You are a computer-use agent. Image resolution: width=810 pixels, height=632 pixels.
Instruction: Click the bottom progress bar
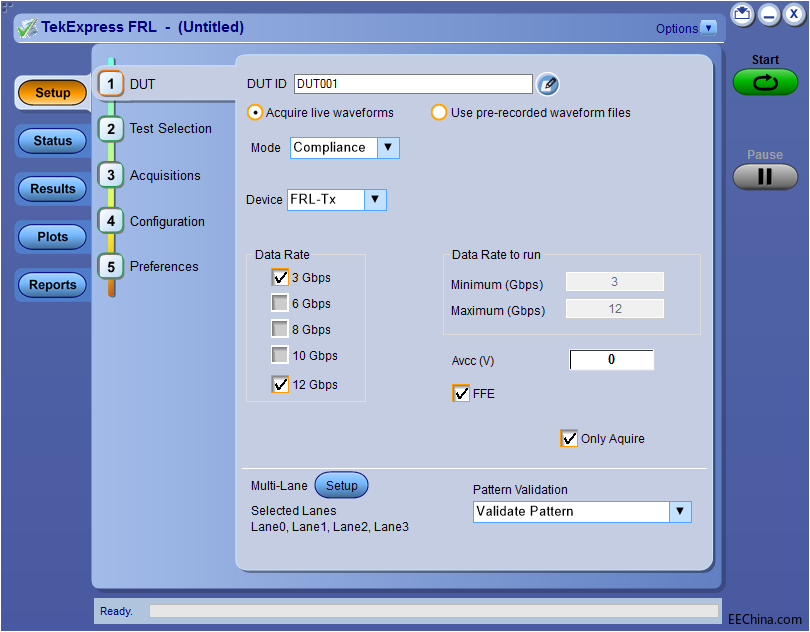click(434, 611)
